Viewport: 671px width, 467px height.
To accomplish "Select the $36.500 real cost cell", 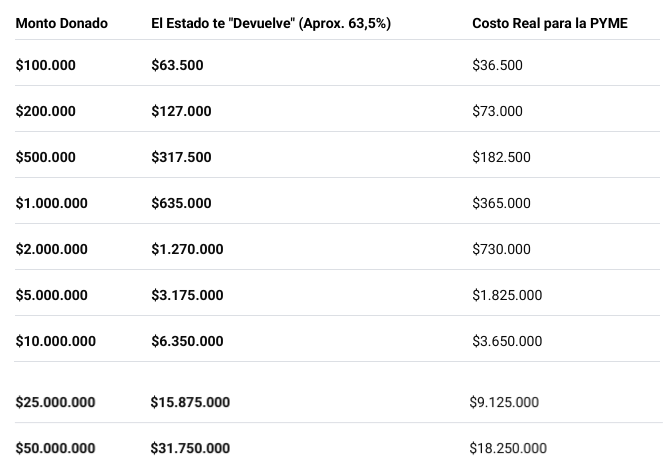I will tap(498, 65).
